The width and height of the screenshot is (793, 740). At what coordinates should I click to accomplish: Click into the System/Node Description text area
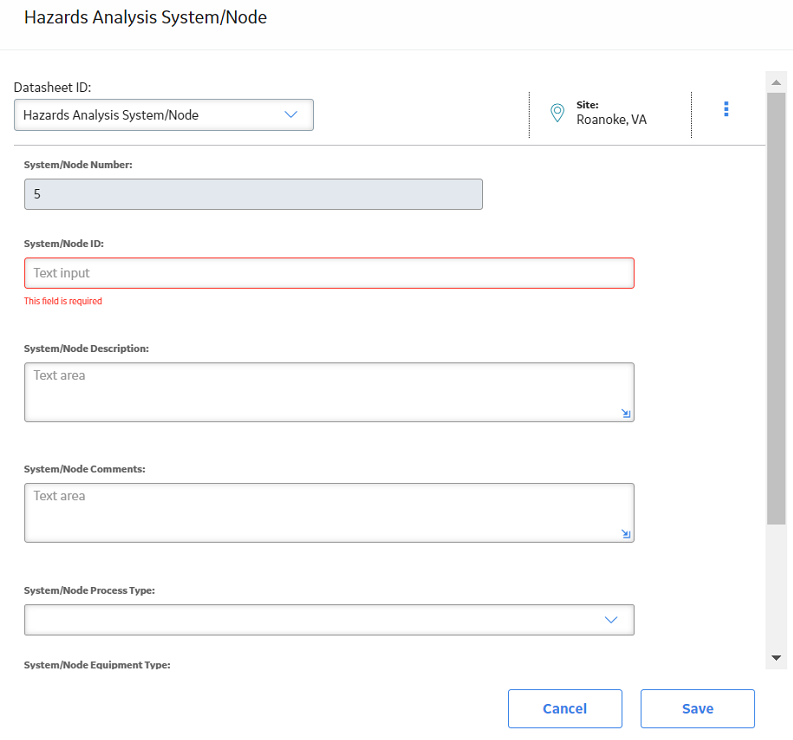point(329,392)
